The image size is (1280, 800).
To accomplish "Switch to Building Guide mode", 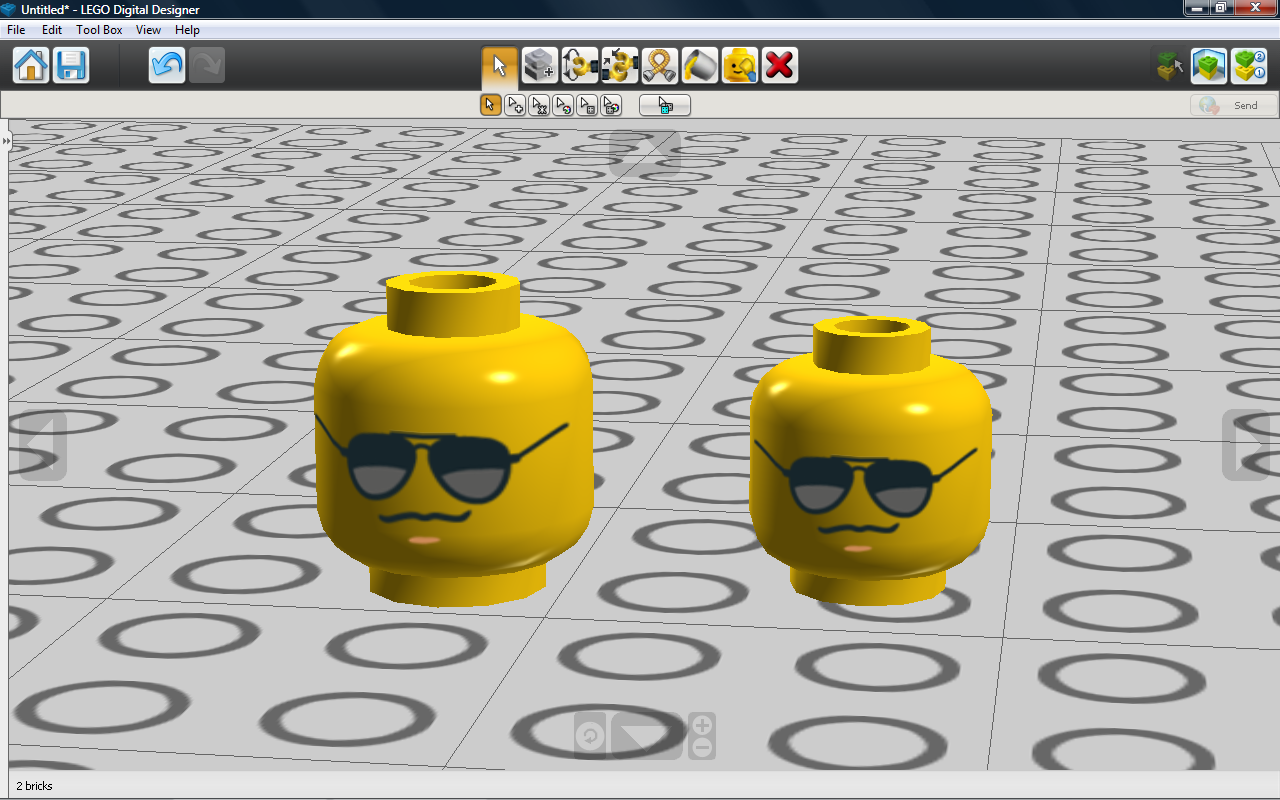I will pos(1249,66).
